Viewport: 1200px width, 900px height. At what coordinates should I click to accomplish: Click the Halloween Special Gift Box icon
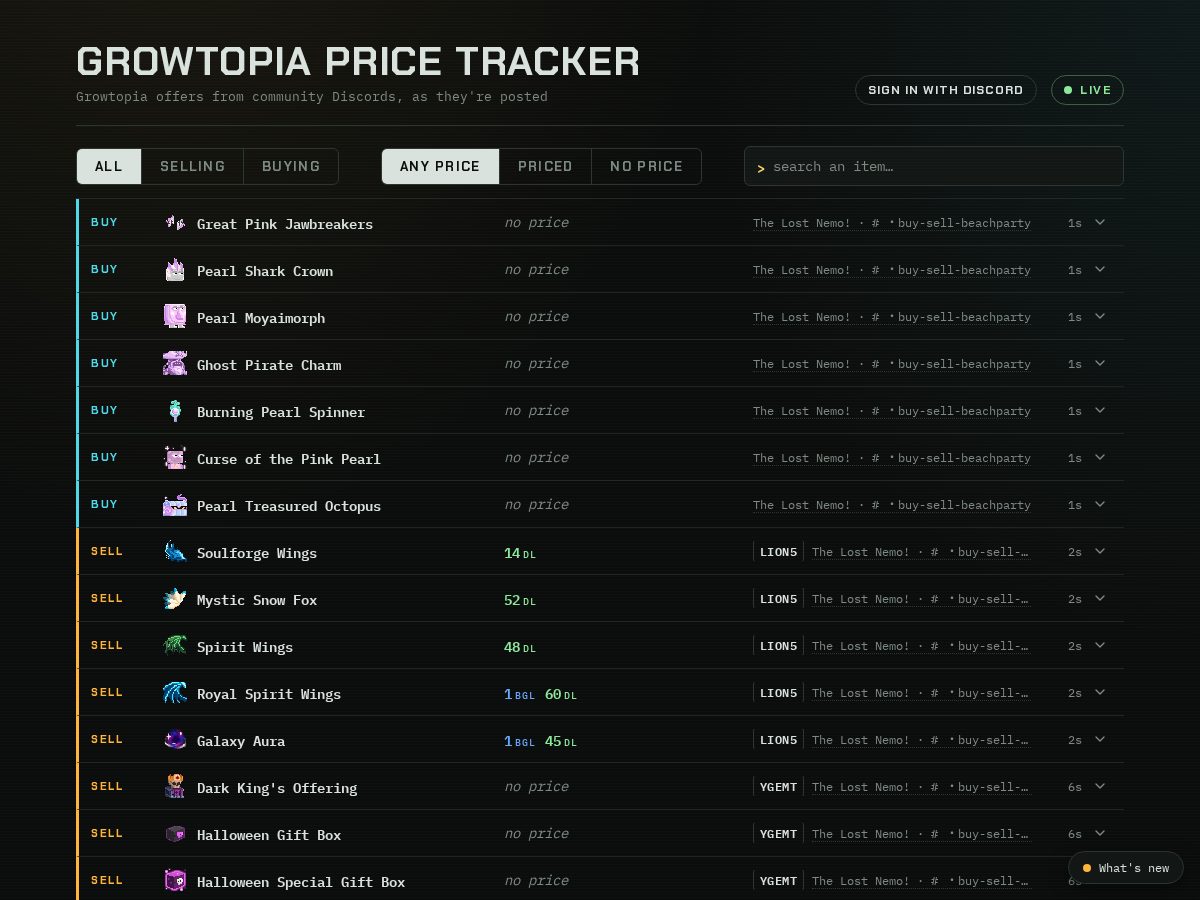[175, 881]
